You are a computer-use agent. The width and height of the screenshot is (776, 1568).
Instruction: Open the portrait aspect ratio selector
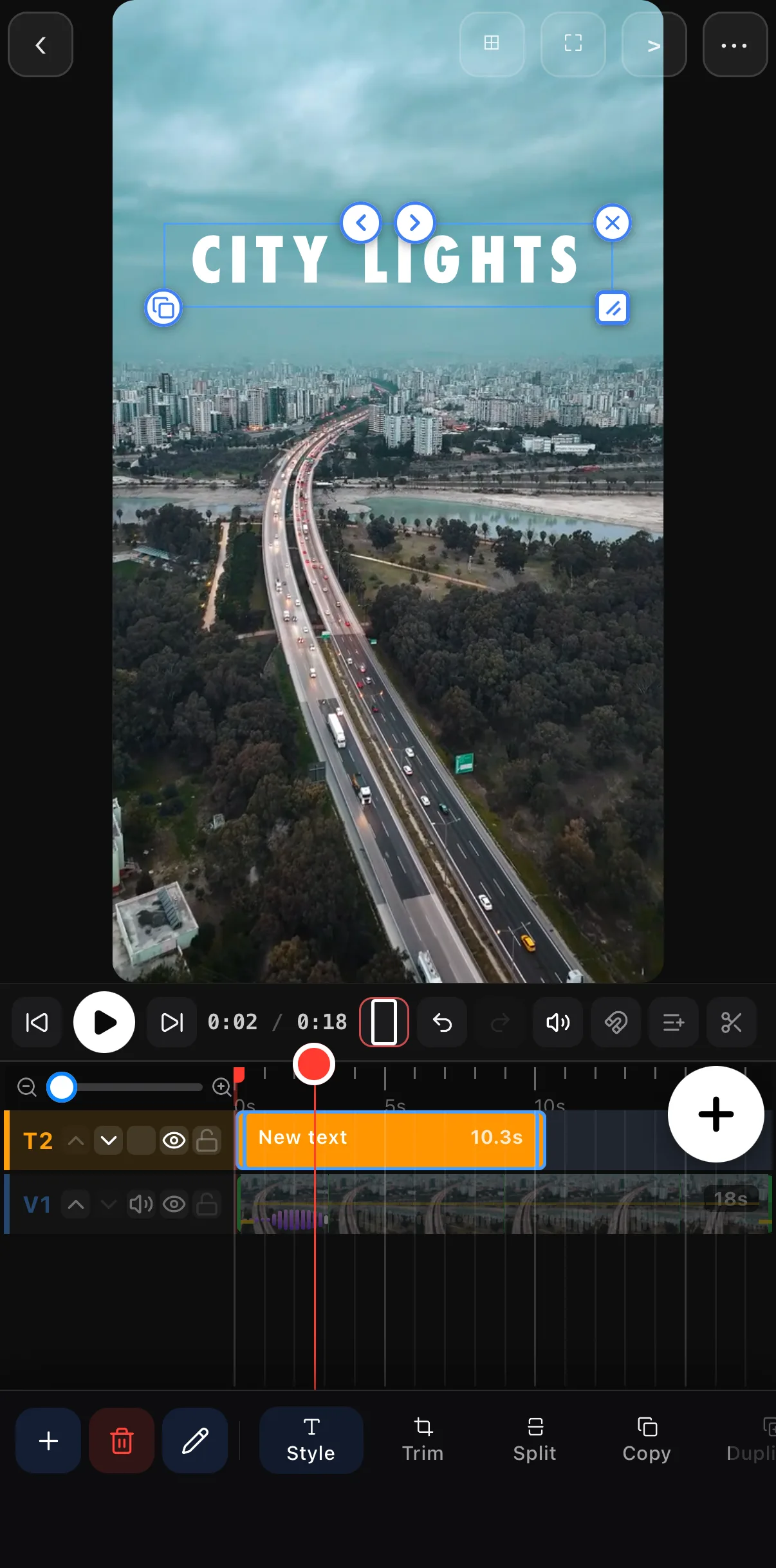click(x=384, y=1022)
